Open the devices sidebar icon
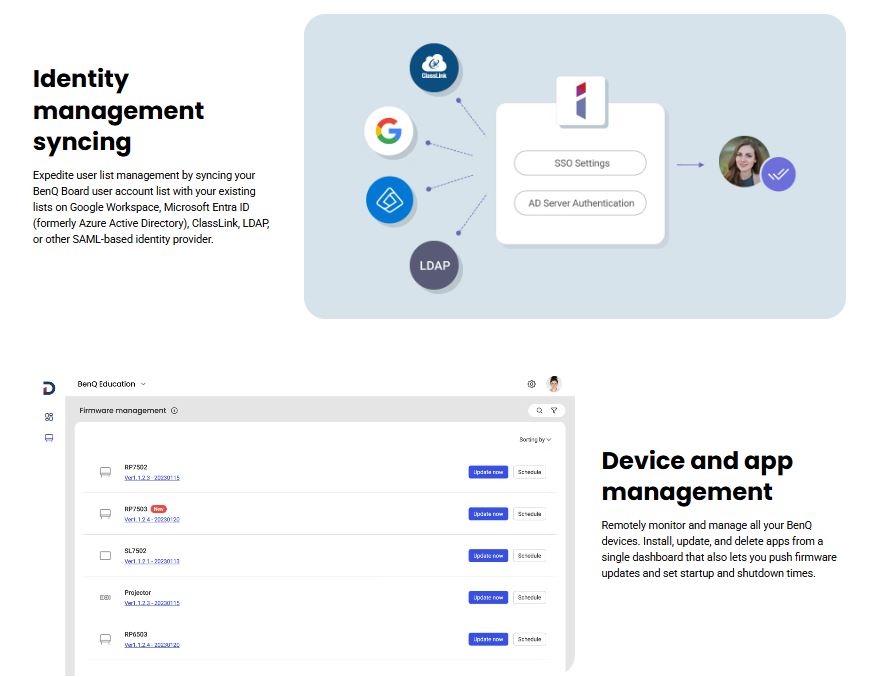 [49, 438]
